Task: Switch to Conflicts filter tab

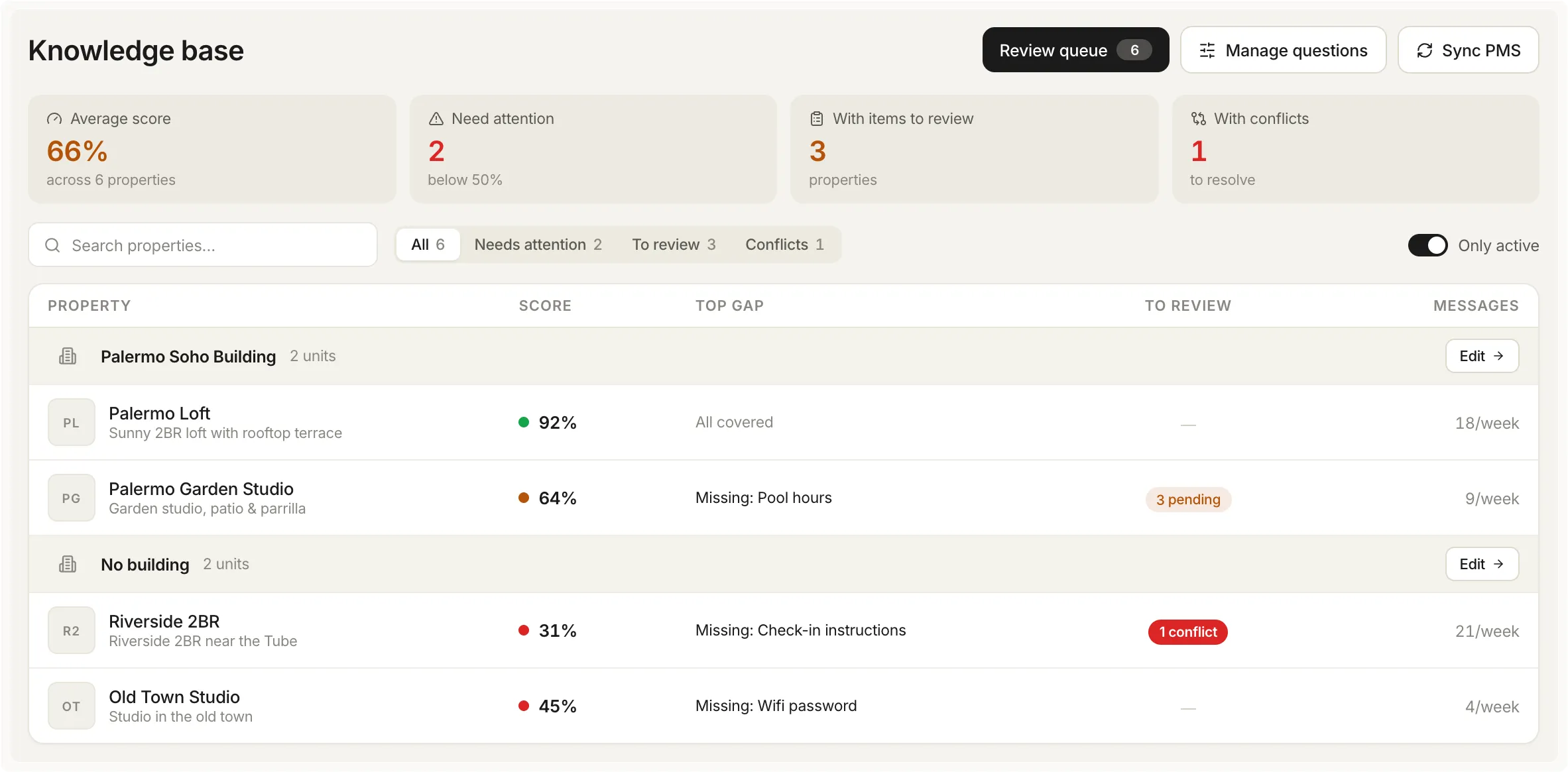Action: [x=784, y=245]
